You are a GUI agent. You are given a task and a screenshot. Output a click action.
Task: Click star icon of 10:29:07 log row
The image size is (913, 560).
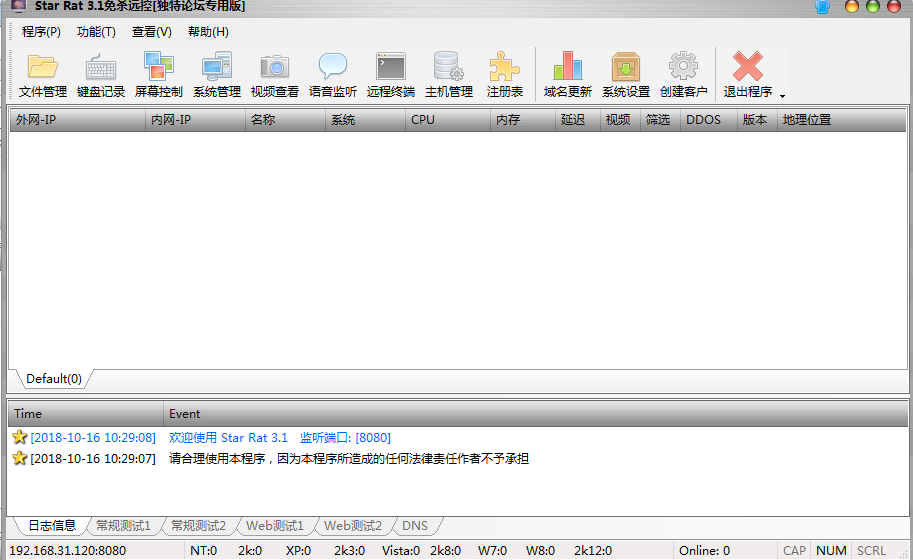click(20, 458)
